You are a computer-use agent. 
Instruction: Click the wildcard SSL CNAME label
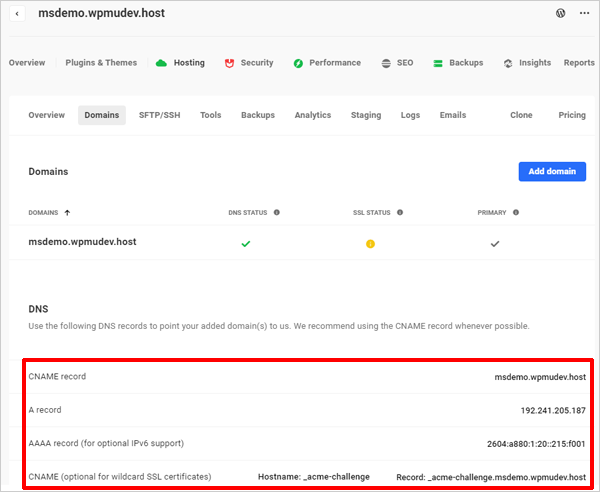120,477
